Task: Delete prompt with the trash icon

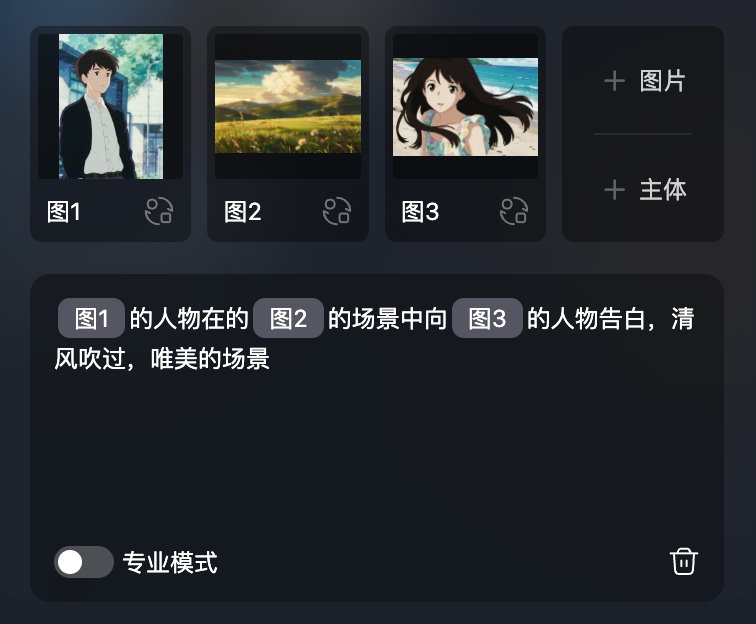Action: 684,562
